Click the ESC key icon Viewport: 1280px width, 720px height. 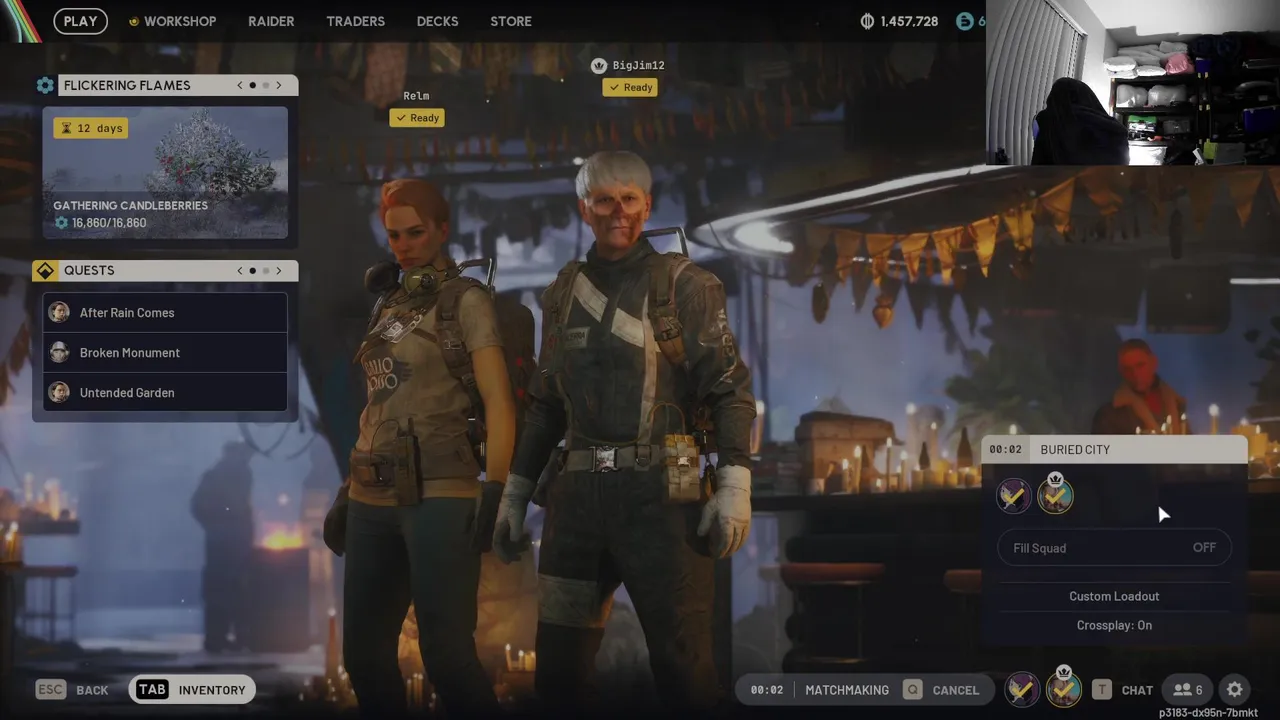[51, 690]
